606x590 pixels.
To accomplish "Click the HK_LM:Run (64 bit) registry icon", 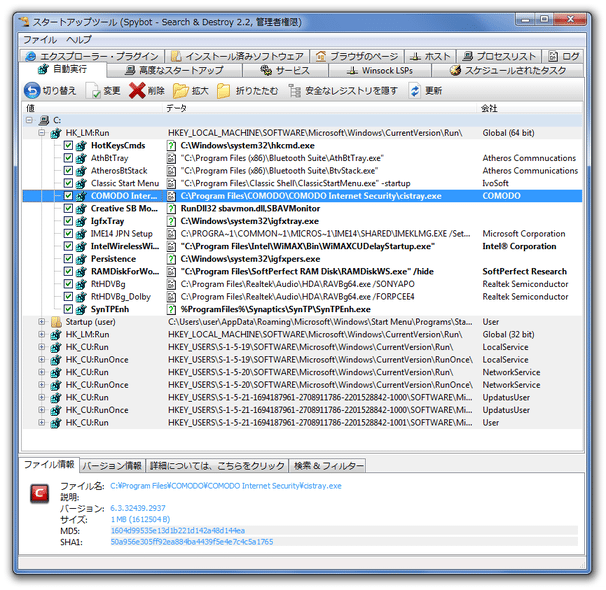I will 56,133.
